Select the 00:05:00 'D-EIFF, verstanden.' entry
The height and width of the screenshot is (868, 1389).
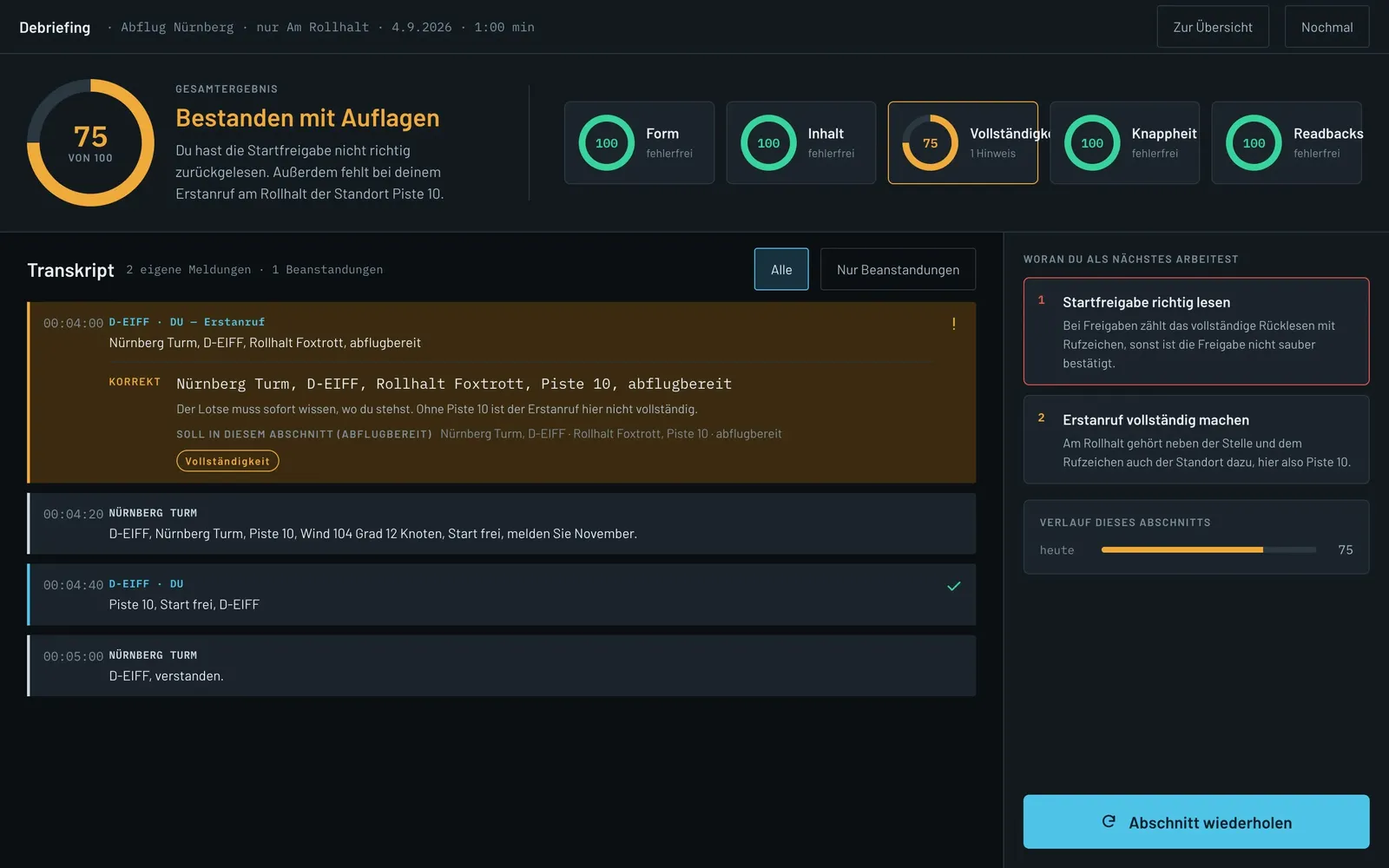(502, 666)
